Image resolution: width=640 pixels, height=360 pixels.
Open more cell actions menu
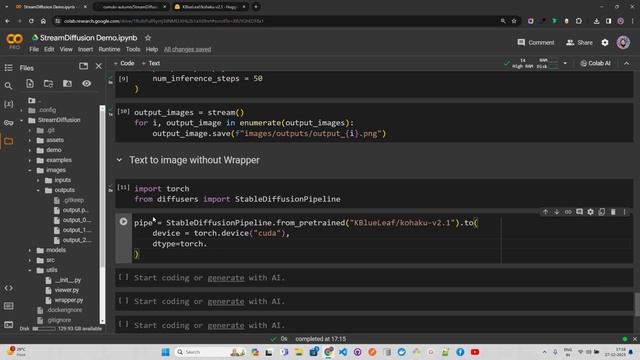(624, 212)
